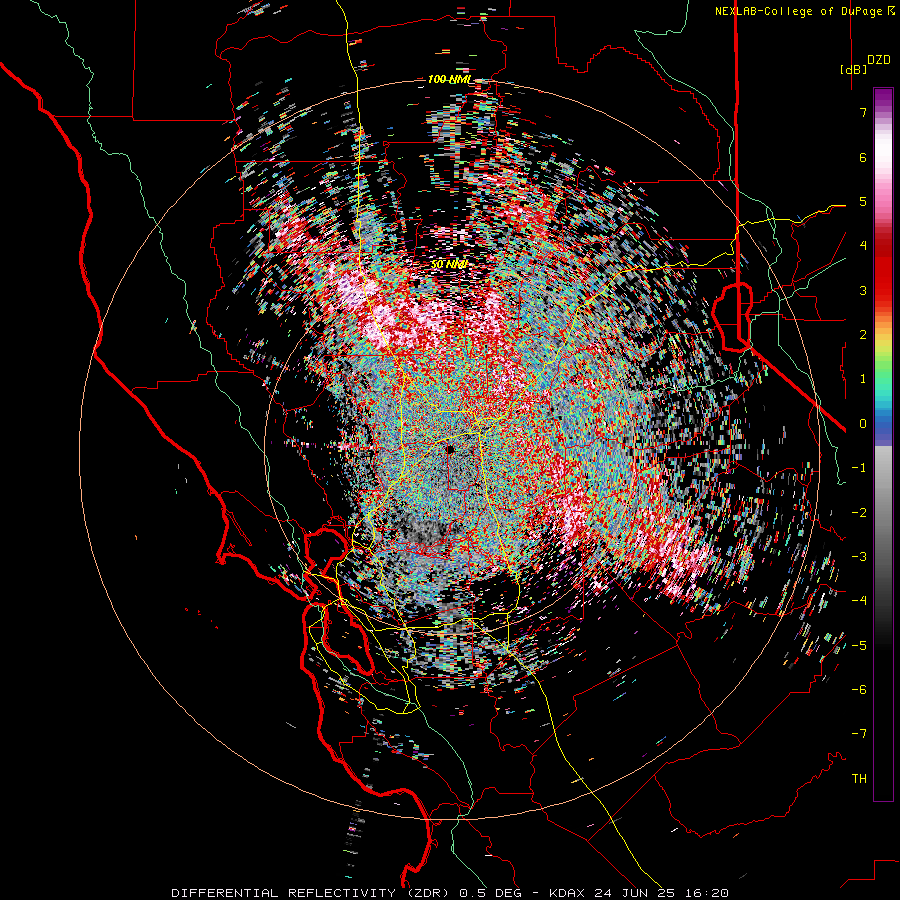Click the ZDR color scale bar
This screenshot has height=900, width=900.
point(883,444)
